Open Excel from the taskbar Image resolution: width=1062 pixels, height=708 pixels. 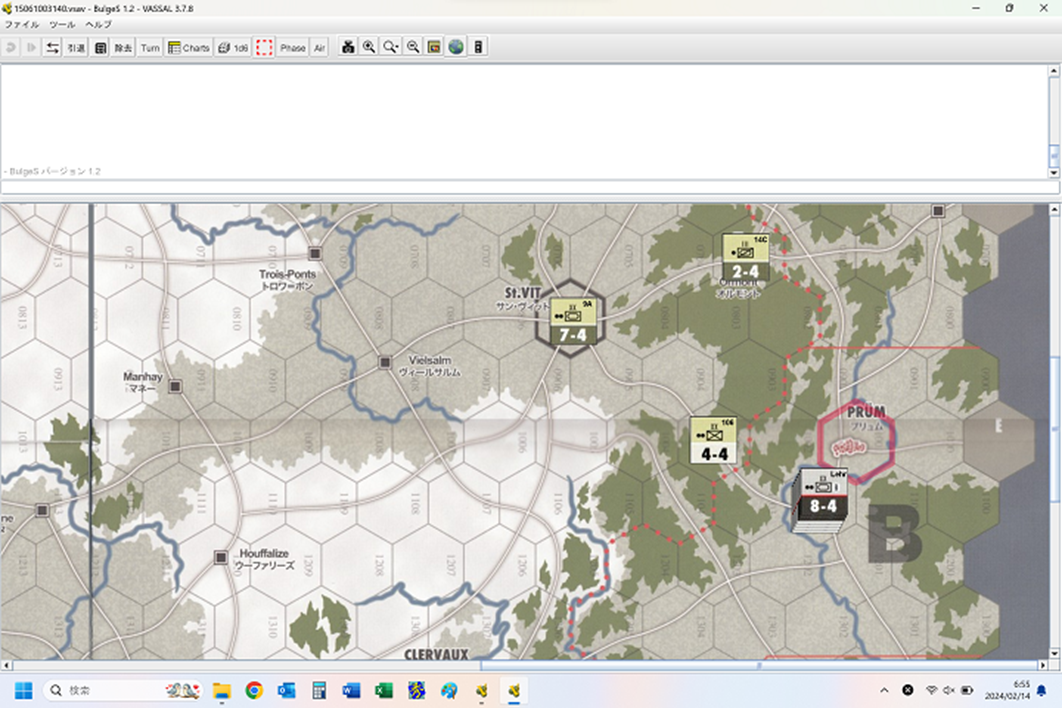point(383,690)
